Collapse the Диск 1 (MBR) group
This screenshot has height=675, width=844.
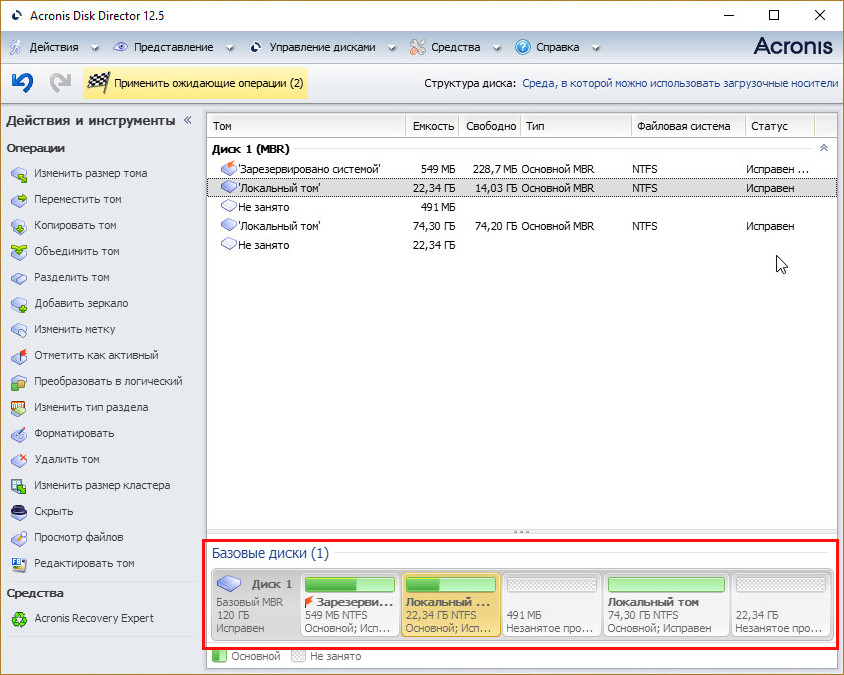pos(824,148)
